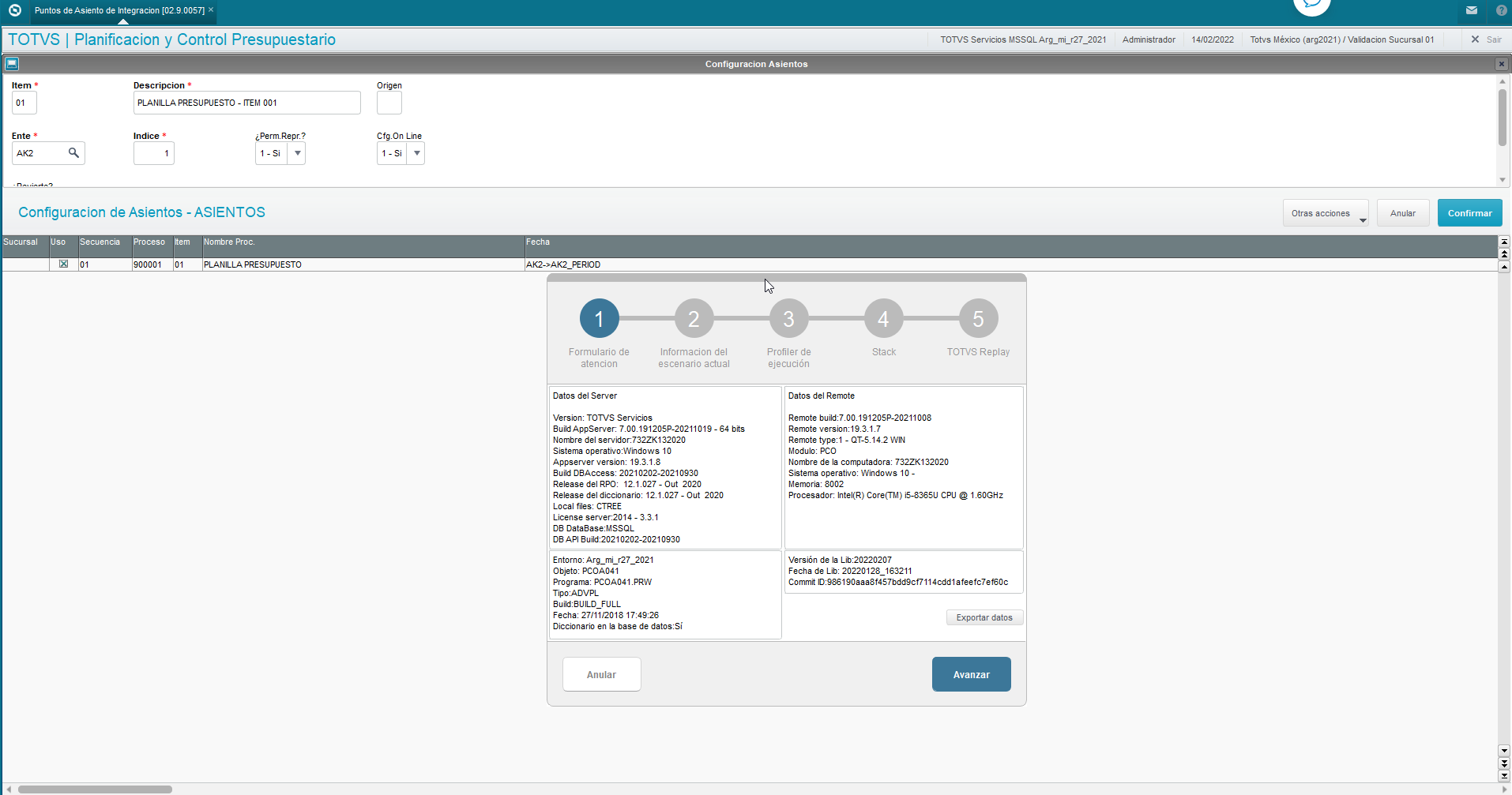Expand the Otras acciones menu
The width and height of the screenshot is (1512, 795).
pyautogui.click(x=1326, y=213)
